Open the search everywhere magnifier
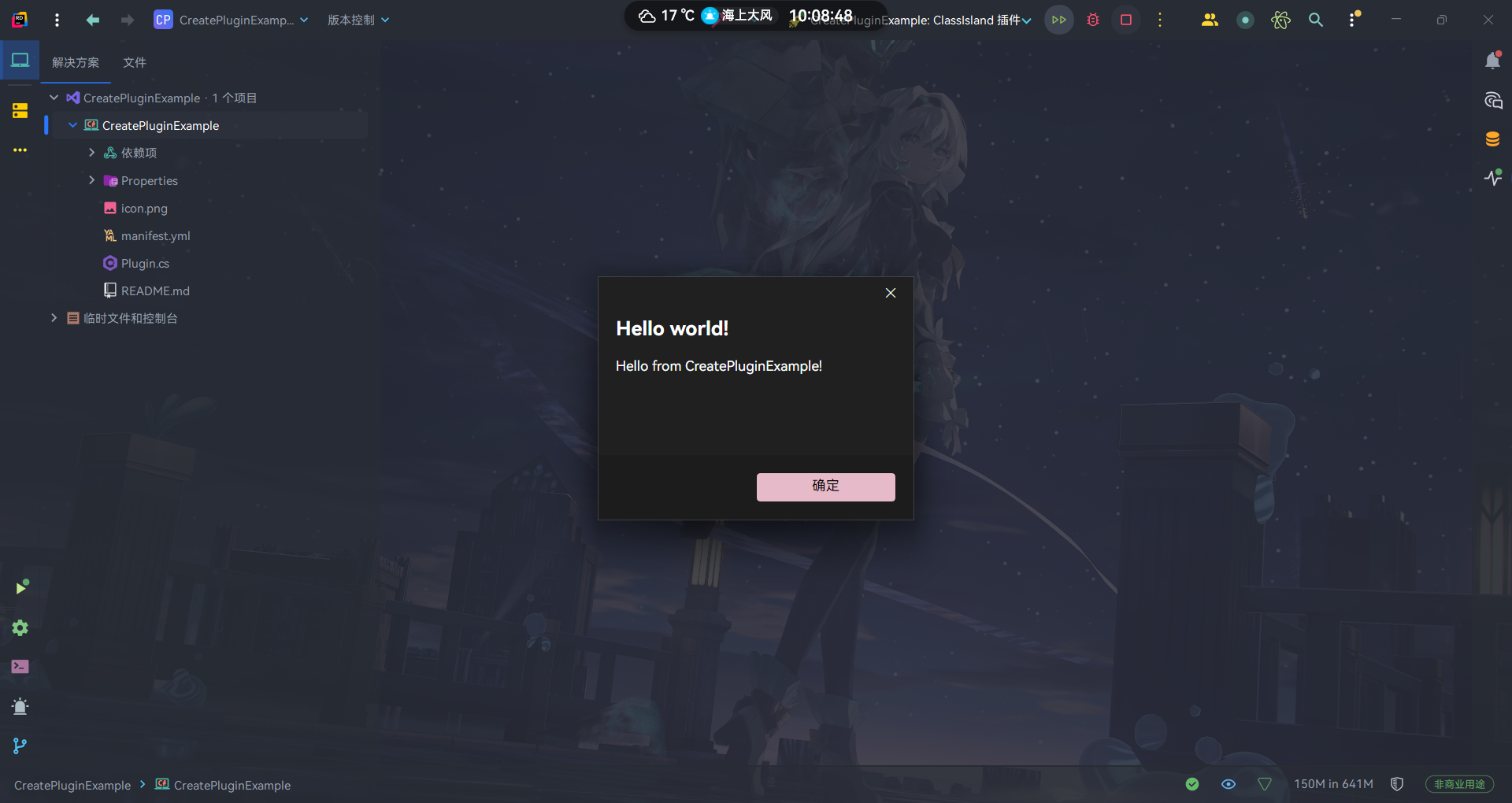Image resolution: width=1512 pixels, height=803 pixels. point(1315,20)
